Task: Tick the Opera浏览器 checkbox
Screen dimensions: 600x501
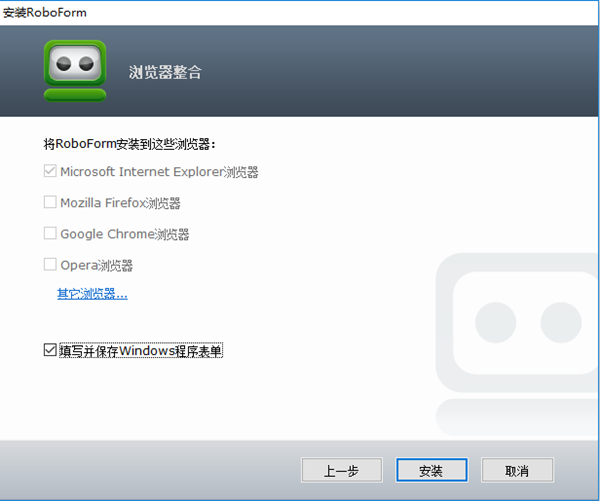Action: 50,265
